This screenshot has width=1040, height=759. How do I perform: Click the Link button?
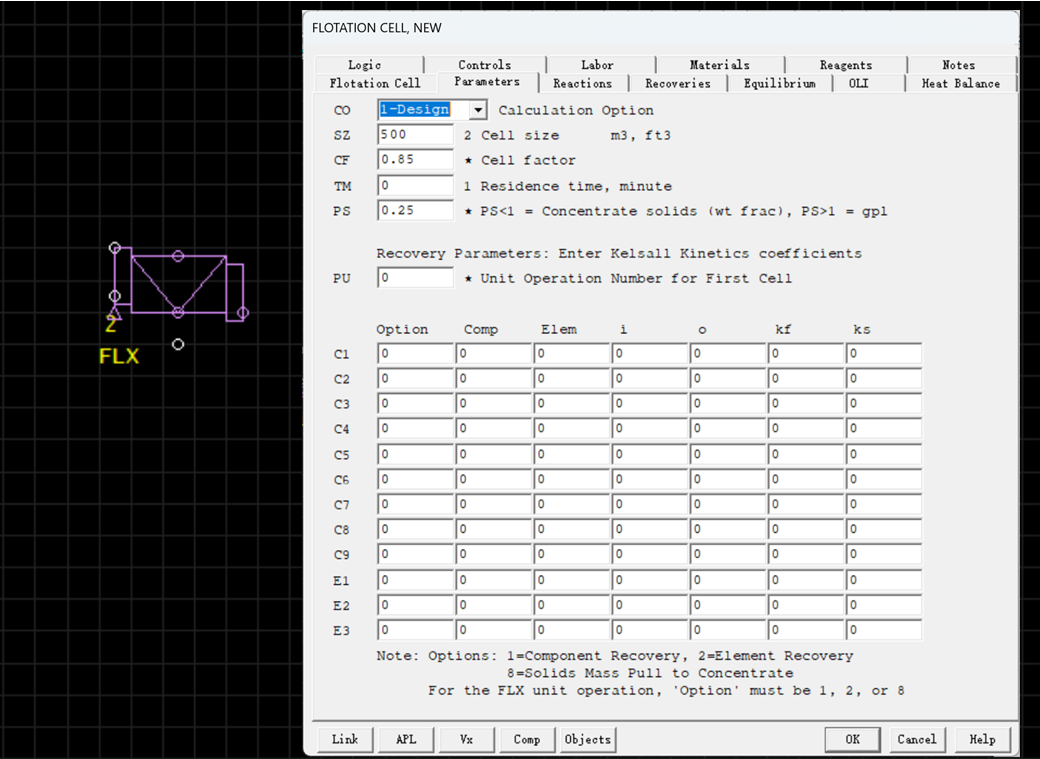[345, 739]
